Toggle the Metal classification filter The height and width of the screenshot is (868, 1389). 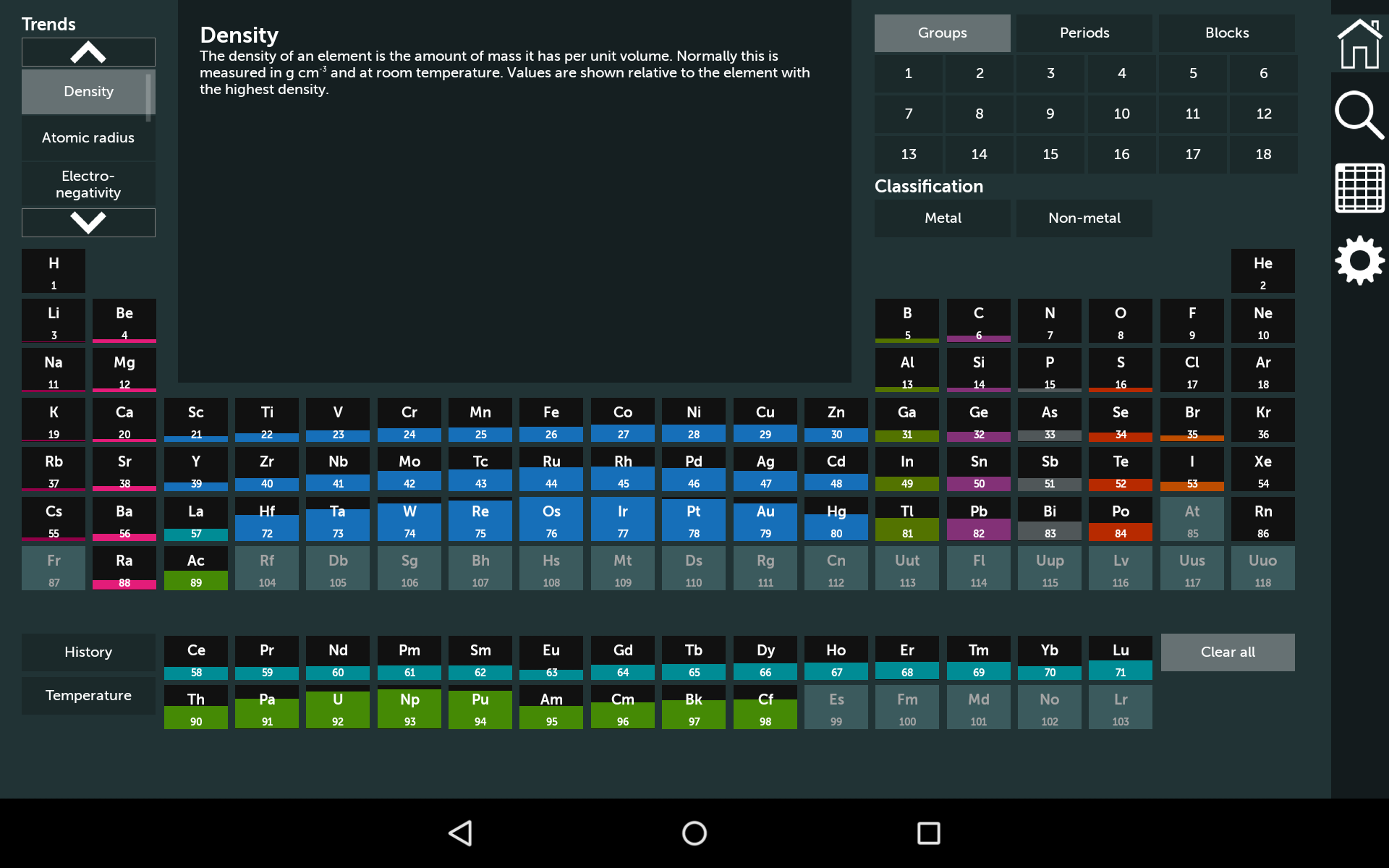click(x=942, y=218)
